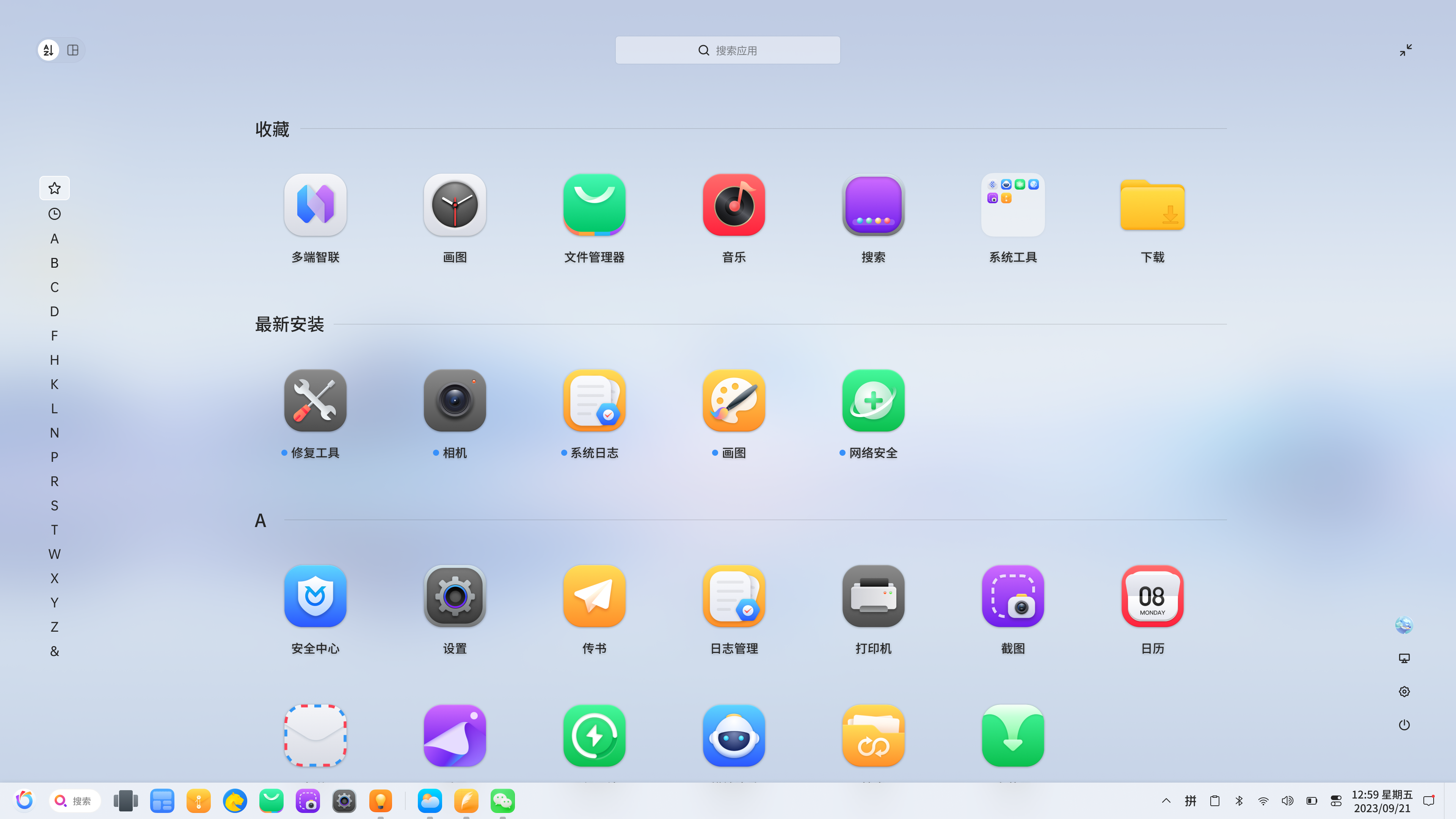Click the user avatar globe icon
This screenshot has height=819, width=1456.
coord(1404,625)
